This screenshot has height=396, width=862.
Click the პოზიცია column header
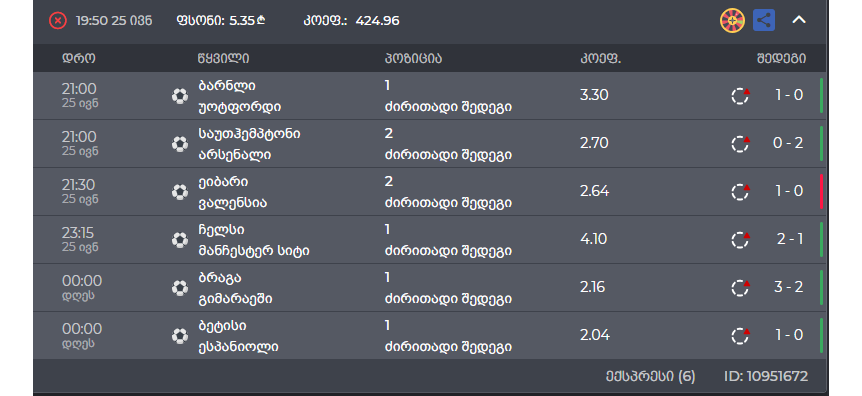coord(413,58)
